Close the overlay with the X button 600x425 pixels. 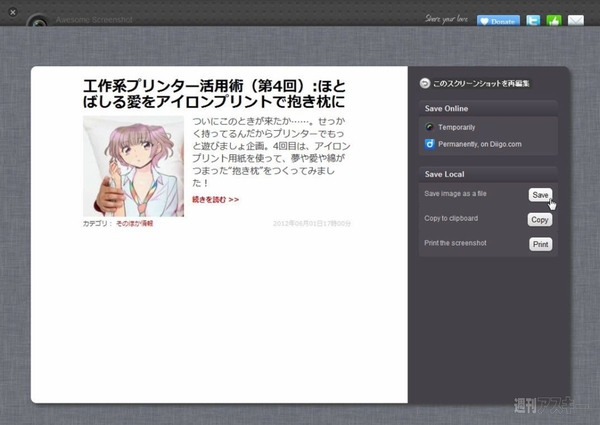[x=13, y=12]
